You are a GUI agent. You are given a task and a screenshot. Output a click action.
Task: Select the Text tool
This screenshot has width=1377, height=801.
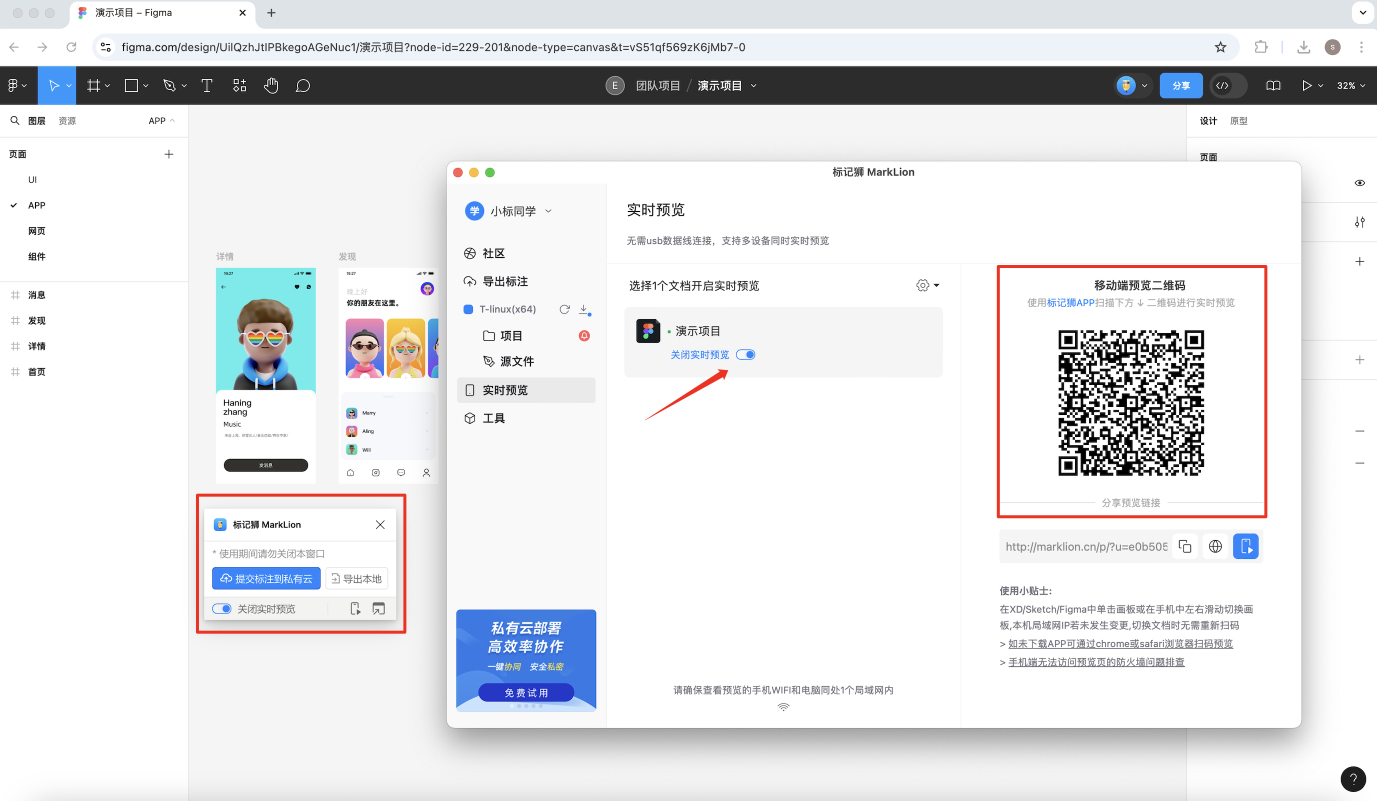206,85
